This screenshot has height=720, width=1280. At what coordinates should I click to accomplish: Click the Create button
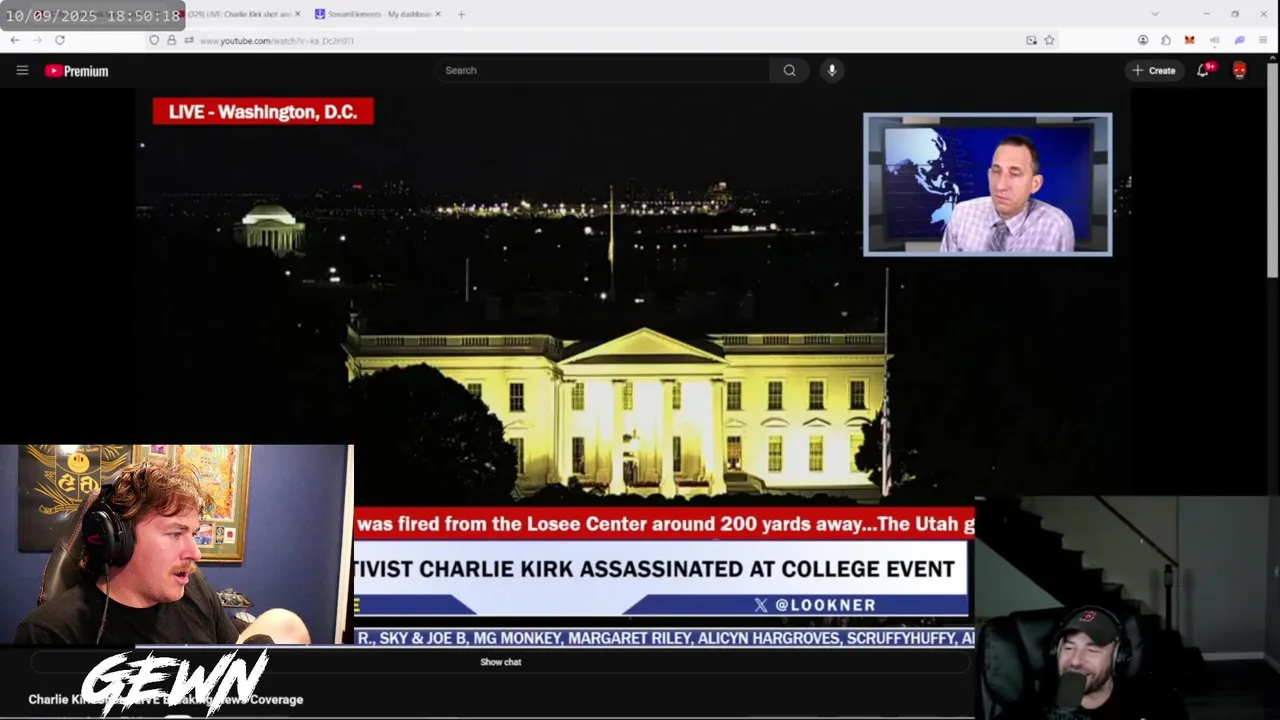pos(1154,70)
